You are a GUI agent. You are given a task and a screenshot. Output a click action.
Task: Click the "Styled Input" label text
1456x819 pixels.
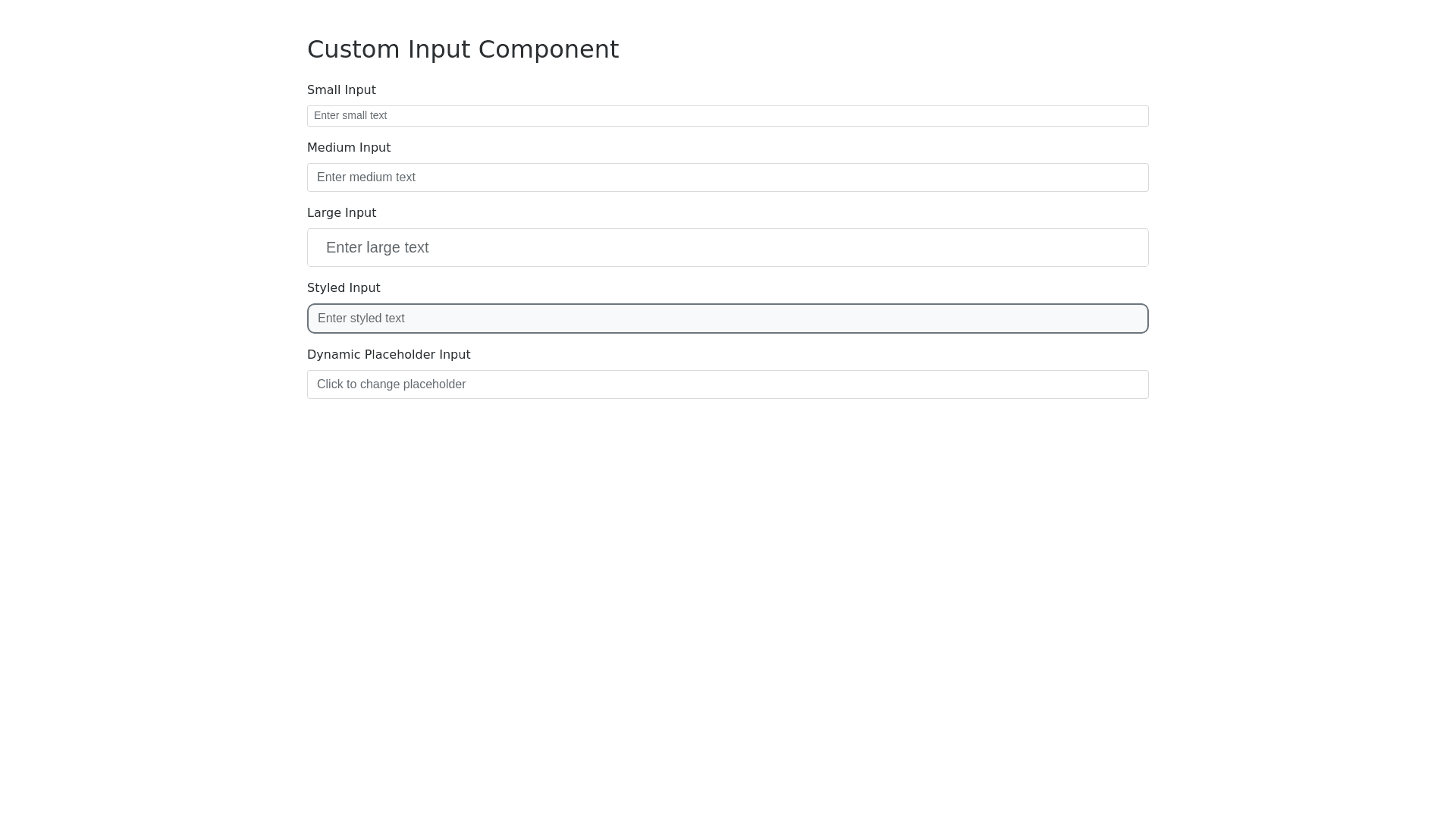(x=344, y=288)
